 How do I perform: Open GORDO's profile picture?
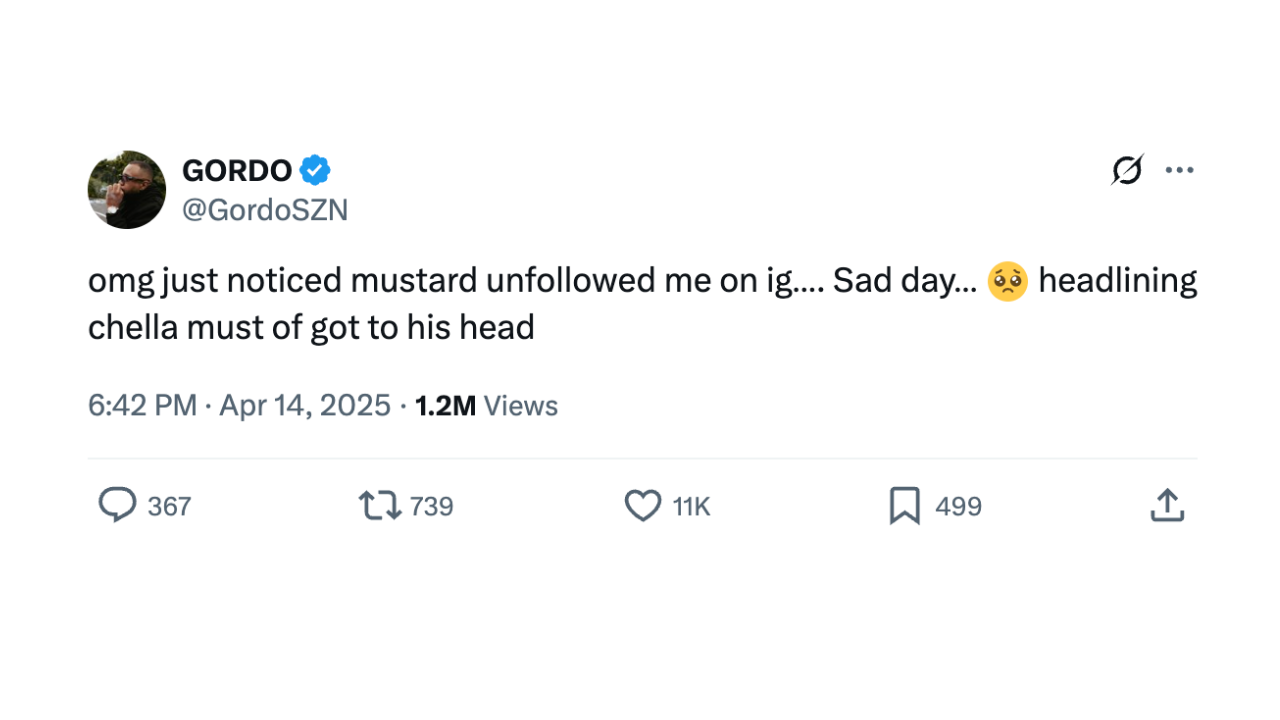127,190
